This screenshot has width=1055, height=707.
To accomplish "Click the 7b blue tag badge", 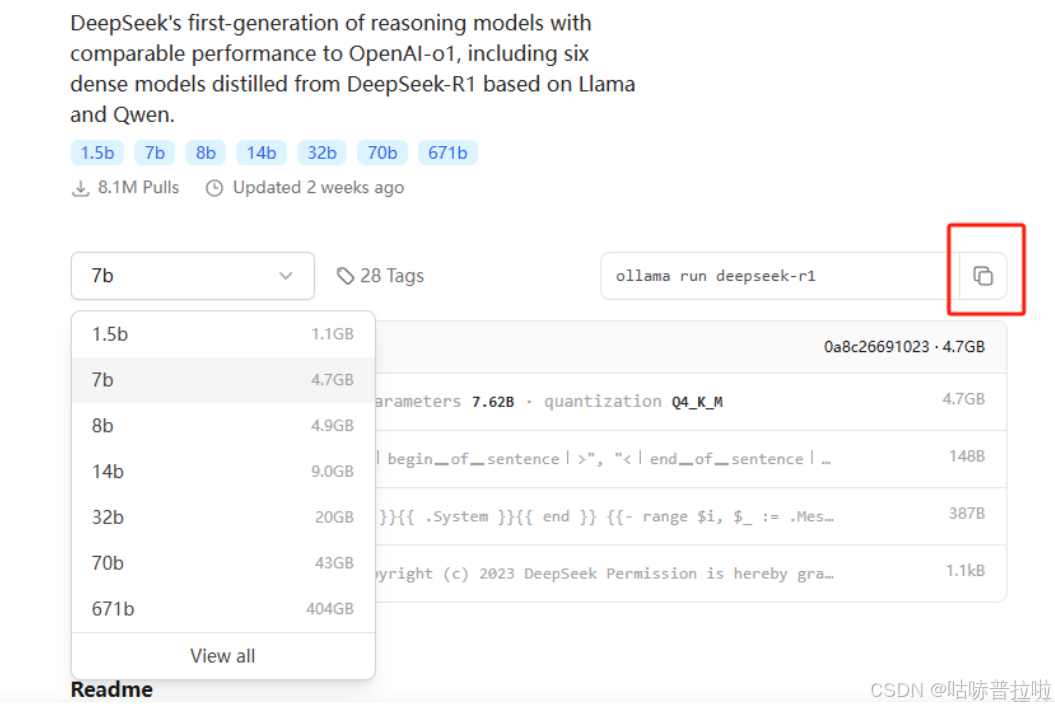I will [x=155, y=153].
